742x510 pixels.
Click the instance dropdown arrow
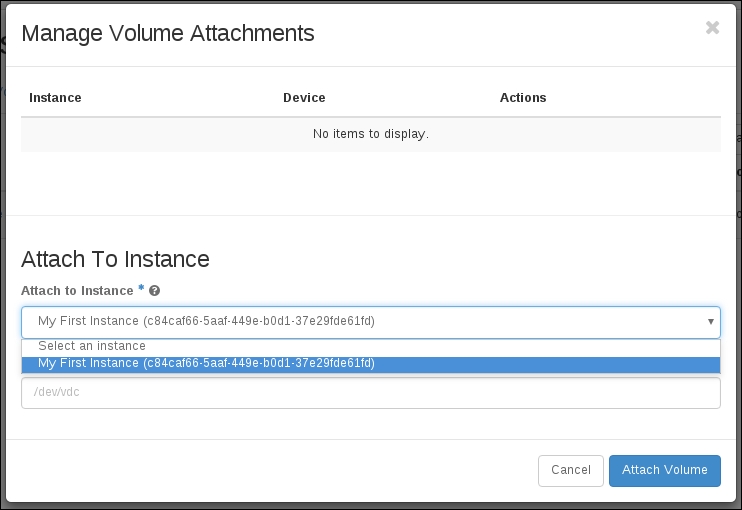pos(710,322)
